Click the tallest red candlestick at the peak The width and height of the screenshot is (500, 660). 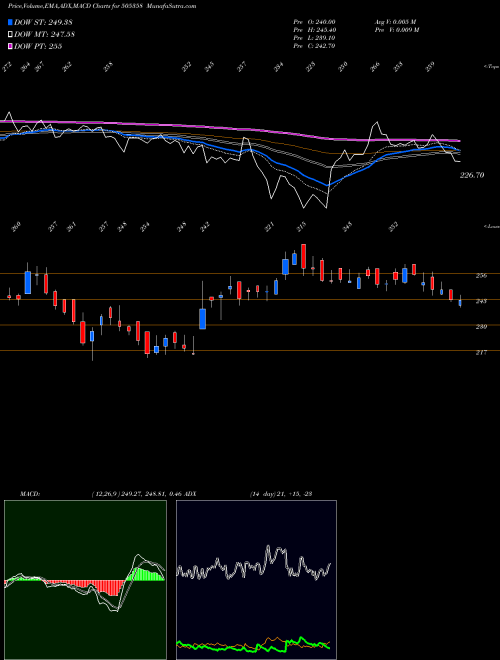(x=303, y=256)
